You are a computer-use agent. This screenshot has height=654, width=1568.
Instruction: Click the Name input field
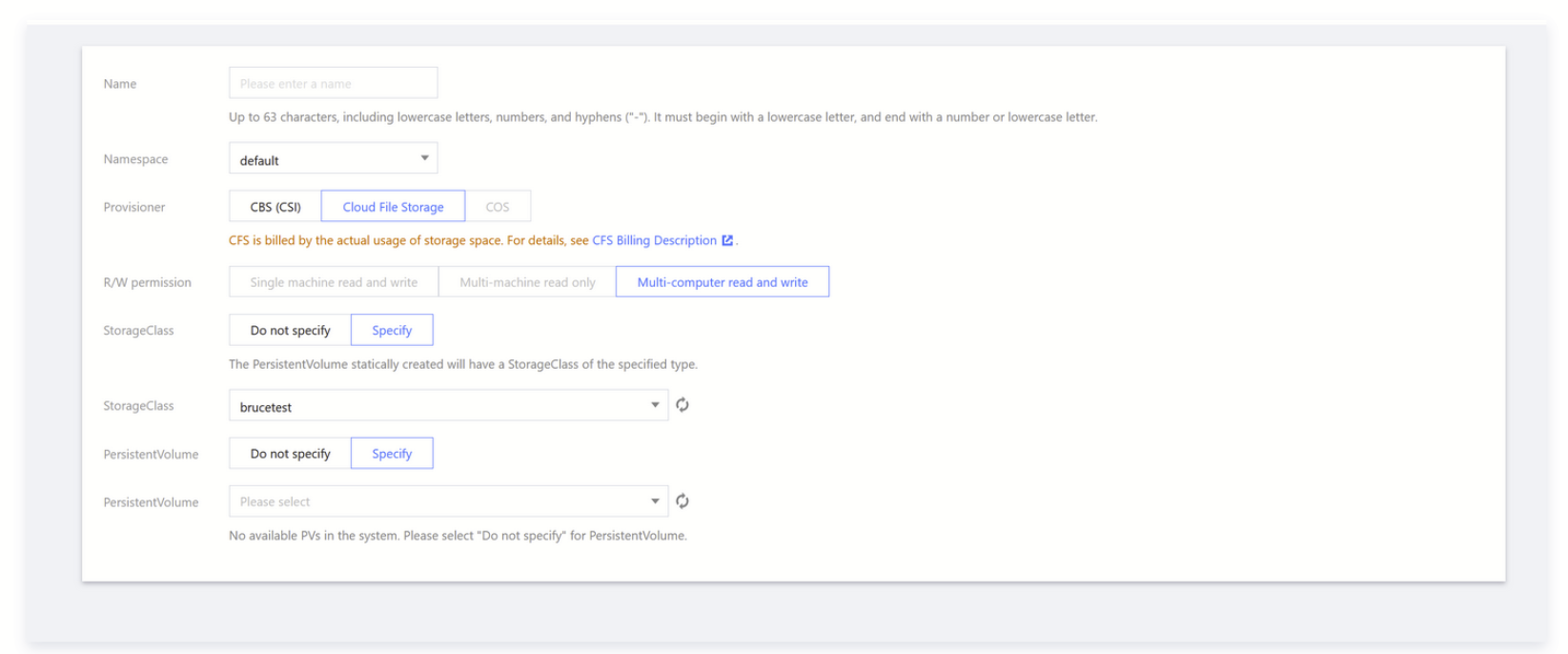point(333,83)
